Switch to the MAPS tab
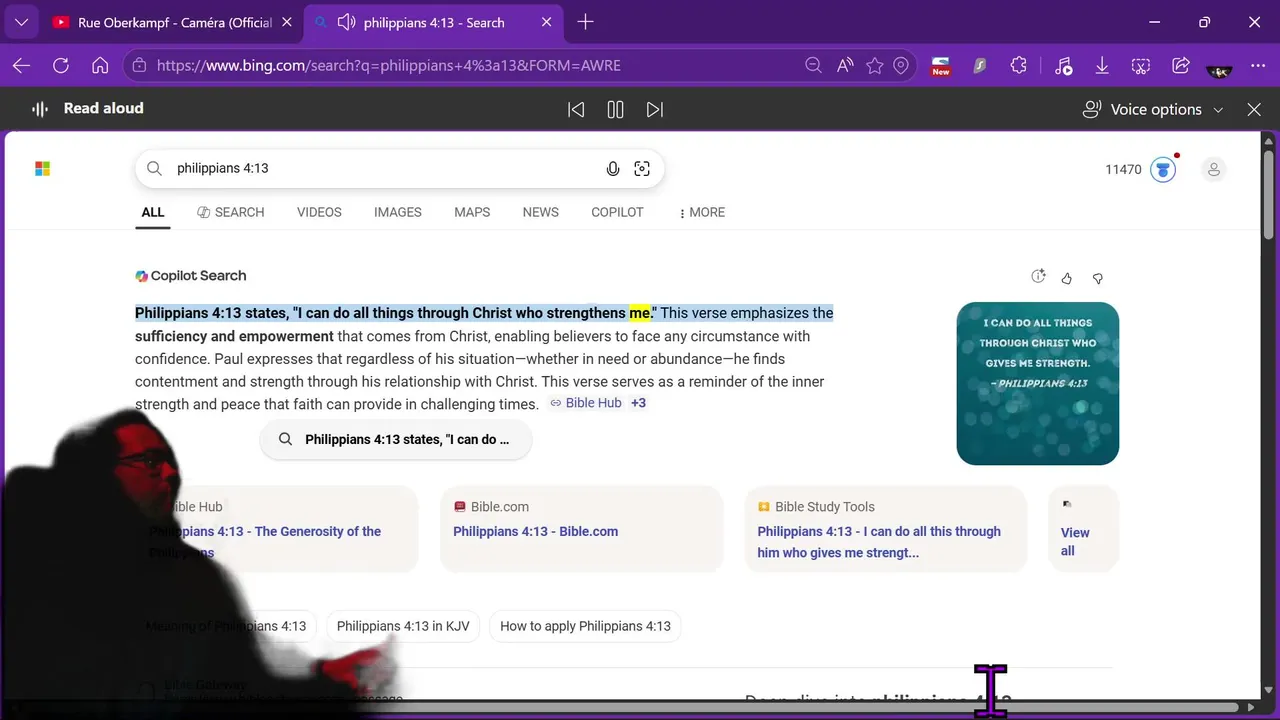Screen dimensions: 1280x720 coord(472,212)
